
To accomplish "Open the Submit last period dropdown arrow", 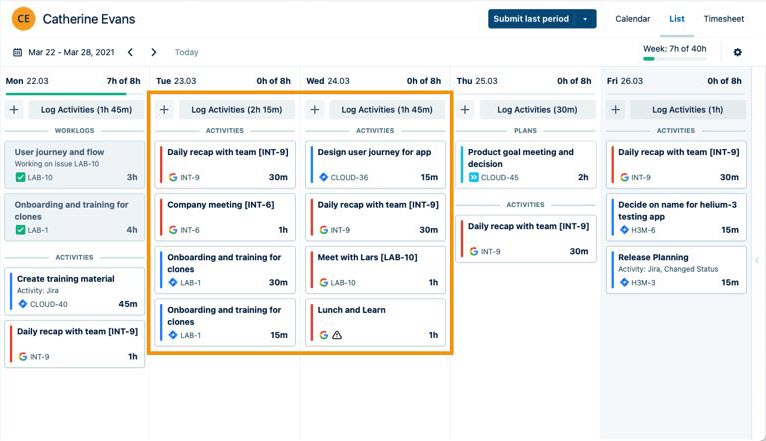I will point(586,19).
